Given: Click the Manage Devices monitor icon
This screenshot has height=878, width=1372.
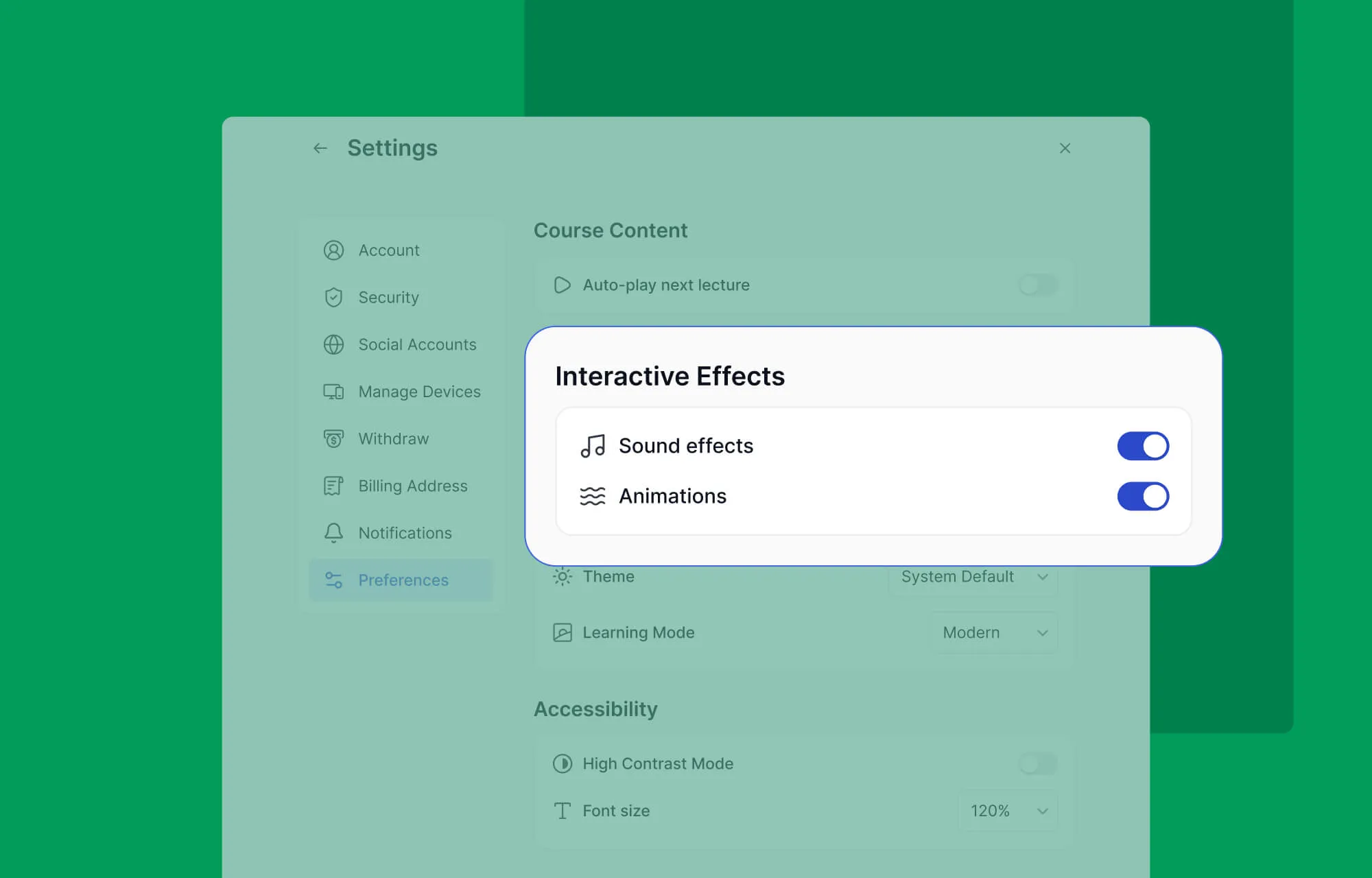Looking at the screenshot, I should coord(333,392).
